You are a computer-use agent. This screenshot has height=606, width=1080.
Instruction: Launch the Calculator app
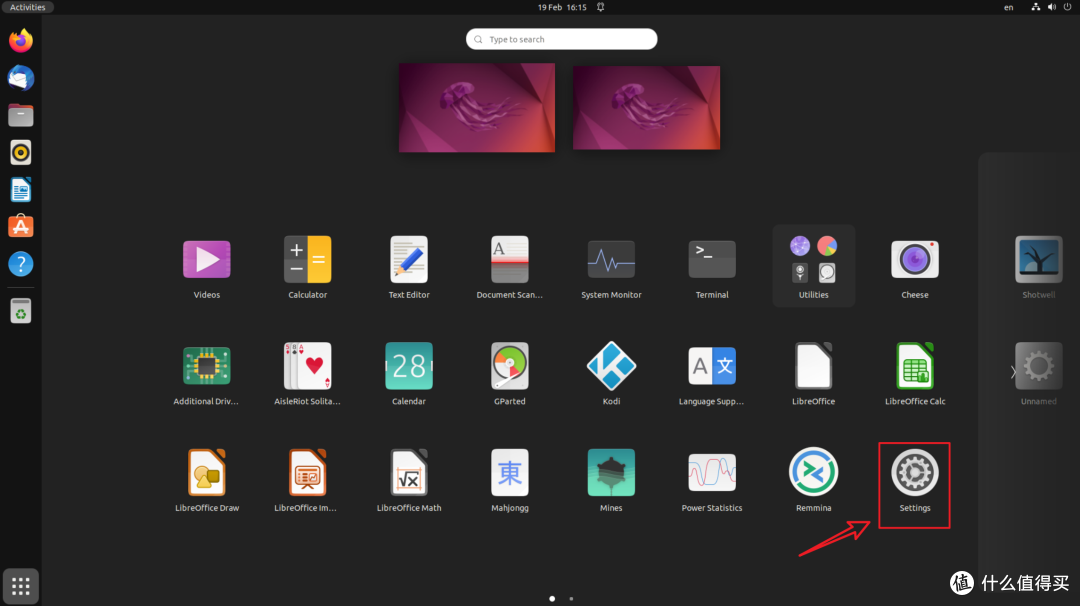pyautogui.click(x=307, y=258)
